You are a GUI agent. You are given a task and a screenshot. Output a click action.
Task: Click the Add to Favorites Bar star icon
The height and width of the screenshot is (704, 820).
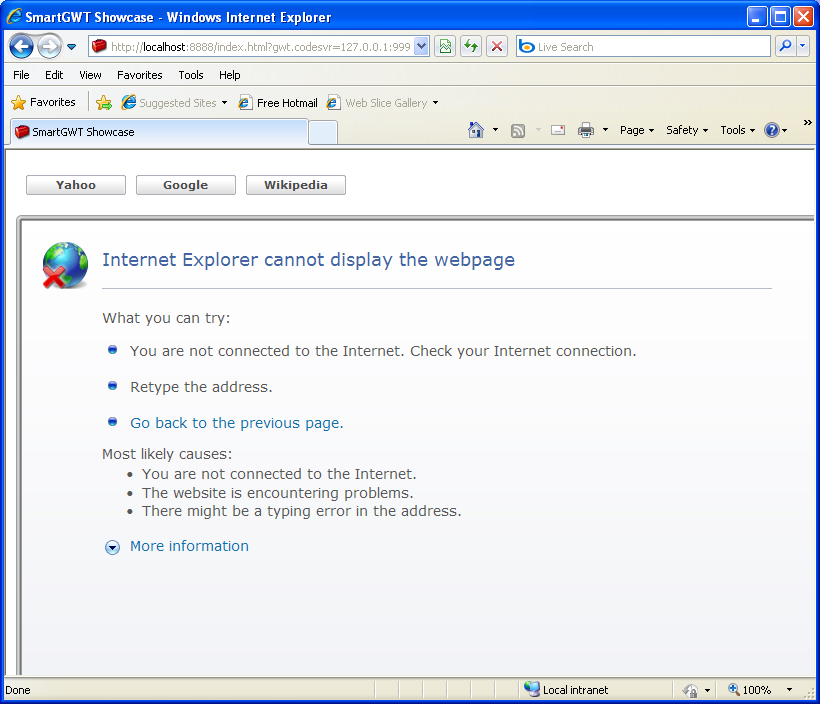104,103
